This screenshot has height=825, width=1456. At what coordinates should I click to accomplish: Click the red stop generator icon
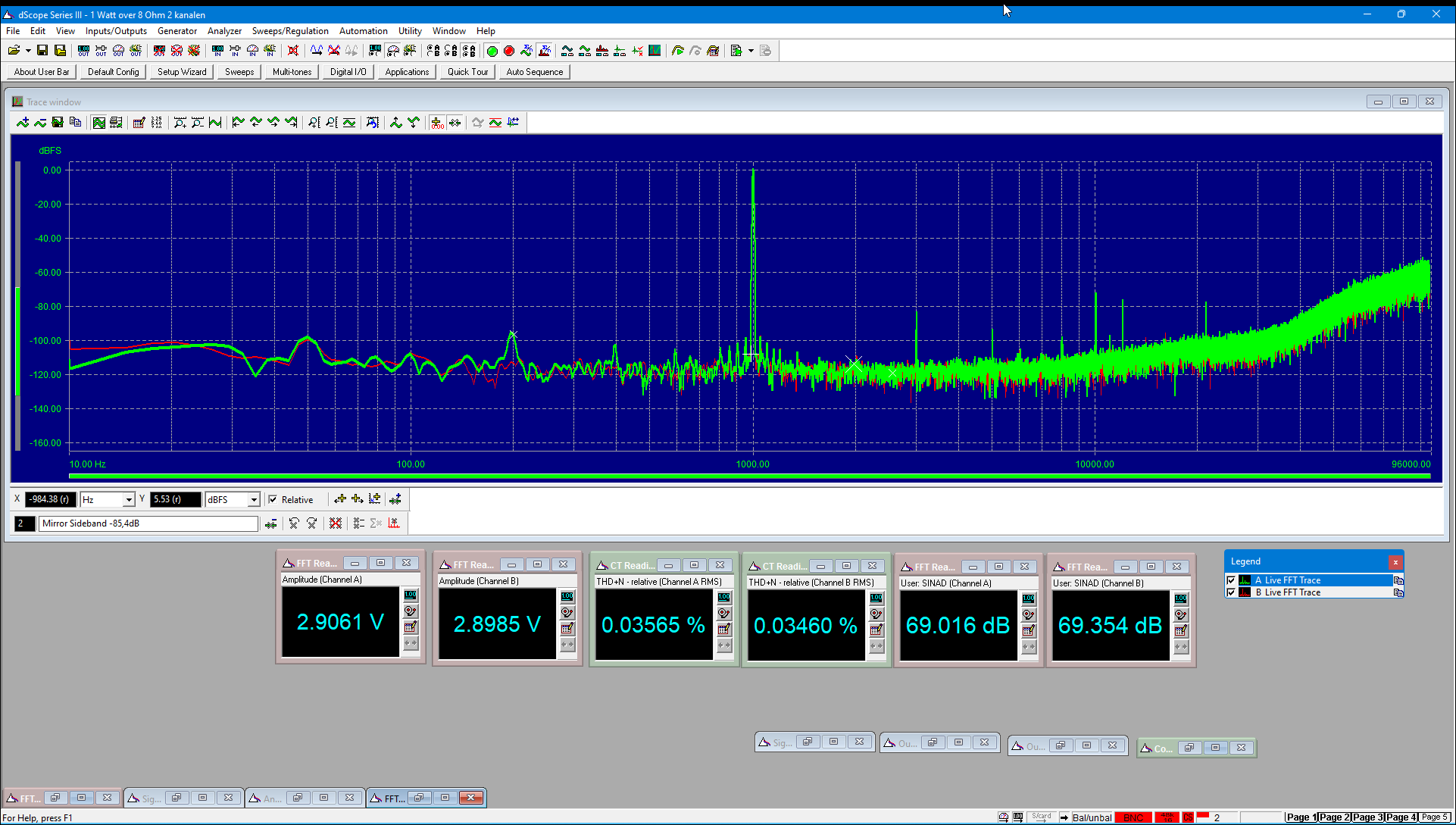[509, 51]
